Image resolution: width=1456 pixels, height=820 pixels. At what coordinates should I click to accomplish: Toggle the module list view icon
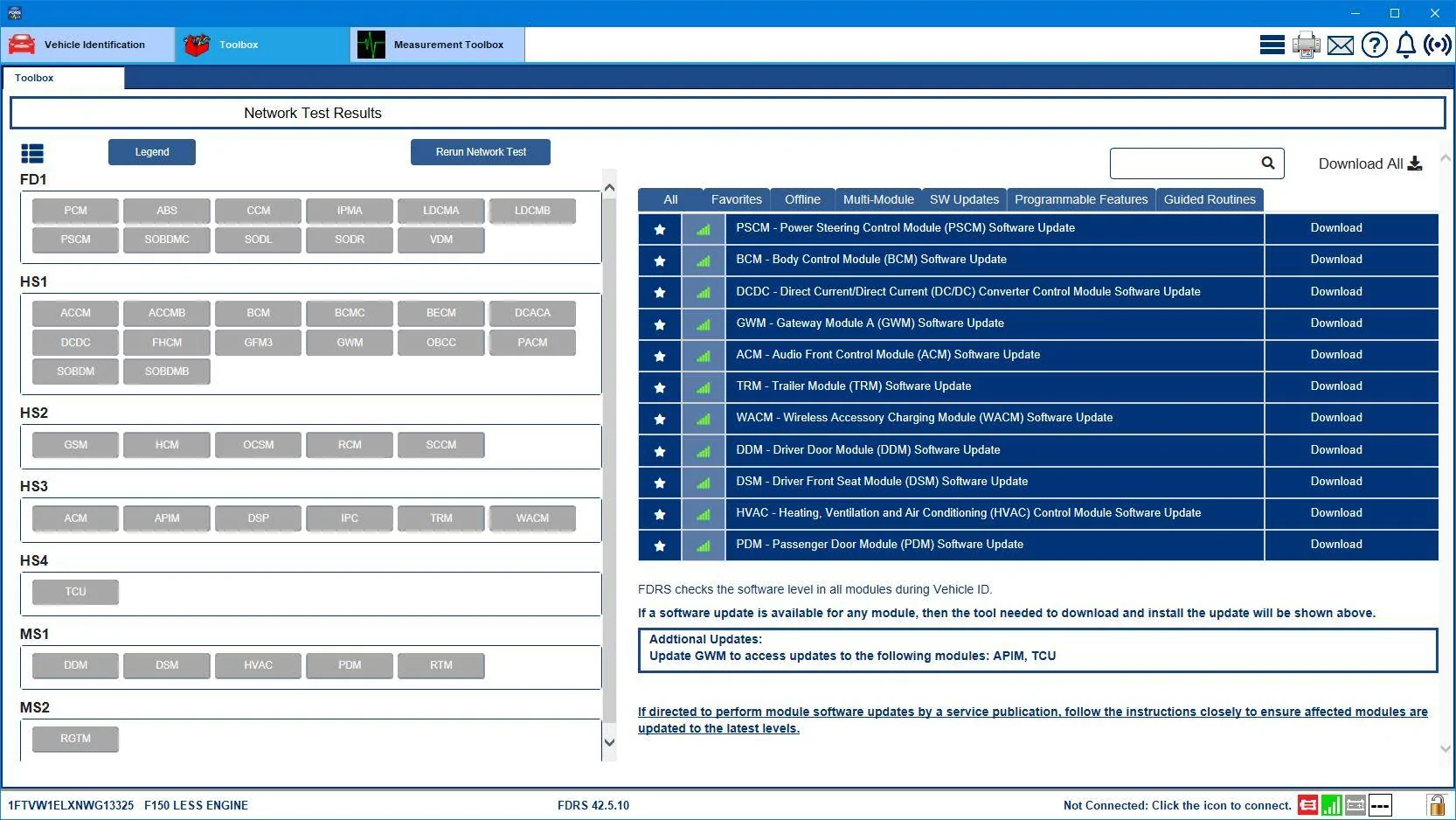pyautogui.click(x=32, y=154)
